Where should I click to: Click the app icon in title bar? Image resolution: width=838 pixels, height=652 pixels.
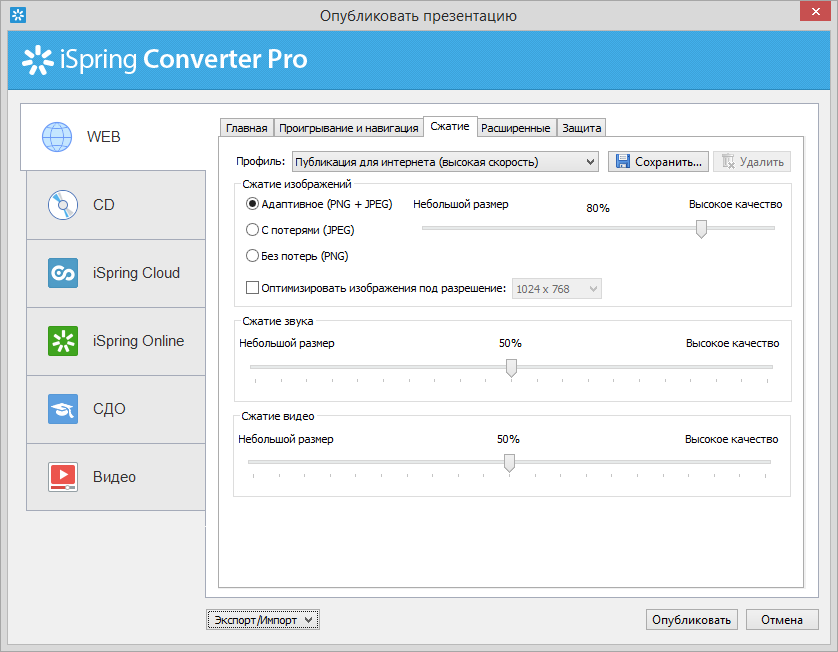(18, 15)
